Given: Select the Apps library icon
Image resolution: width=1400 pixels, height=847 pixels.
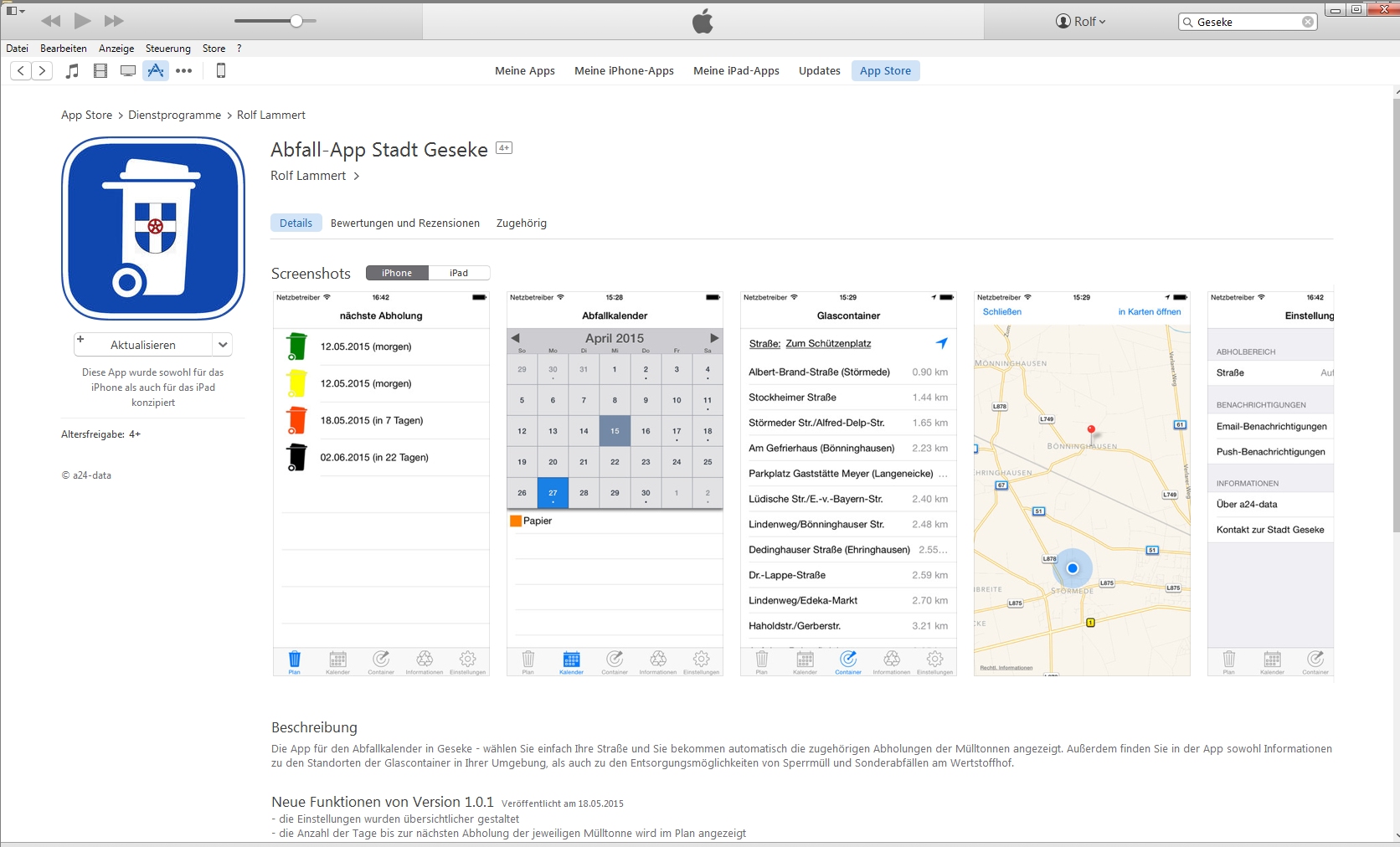Looking at the screenshot, I should [156, 71].
